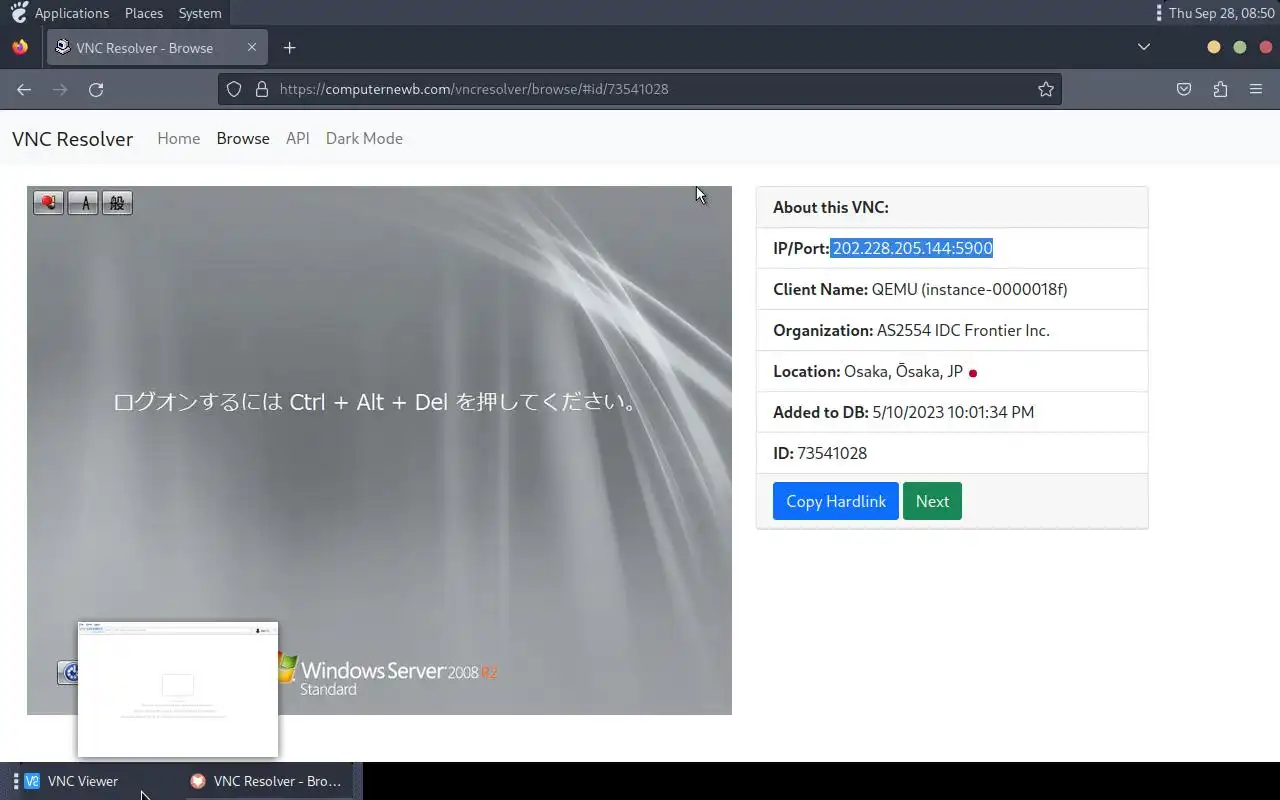This screenshot has width=1280, height=800.
Task: Click the address bar URL field
Action: 640,89
